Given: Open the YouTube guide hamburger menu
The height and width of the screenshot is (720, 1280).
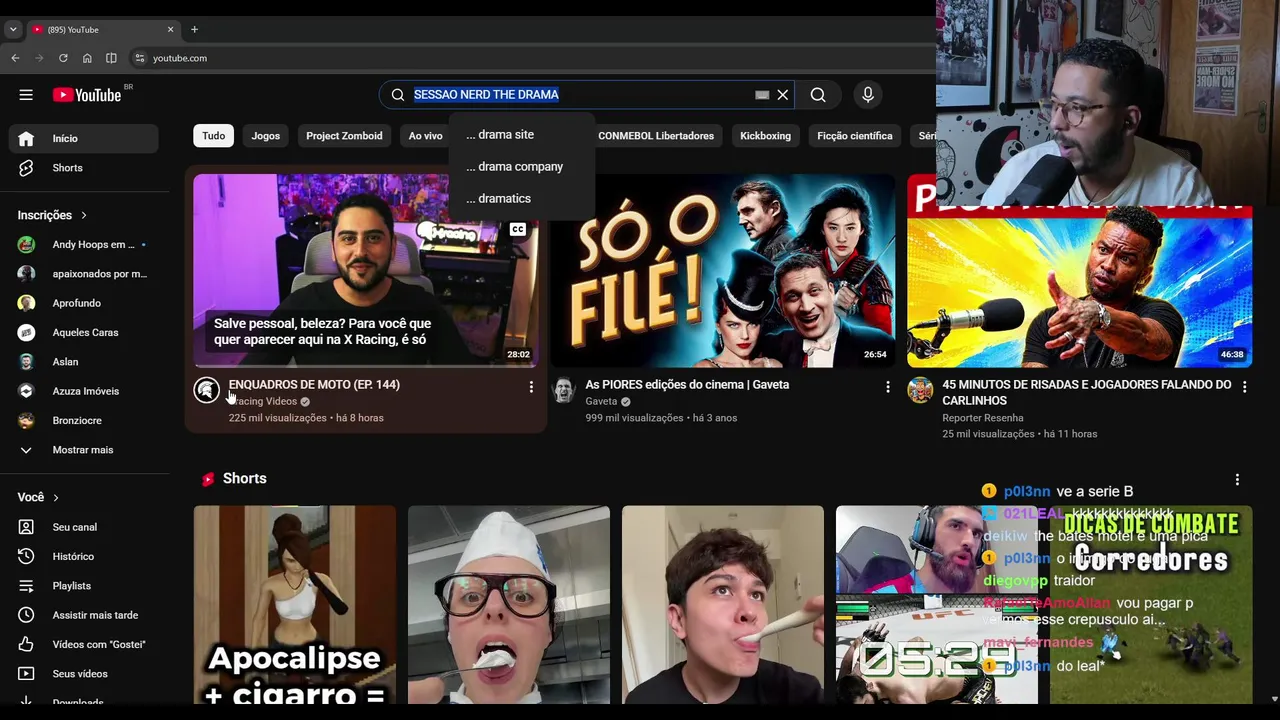Looking at the screenshot, I should 26,95.
